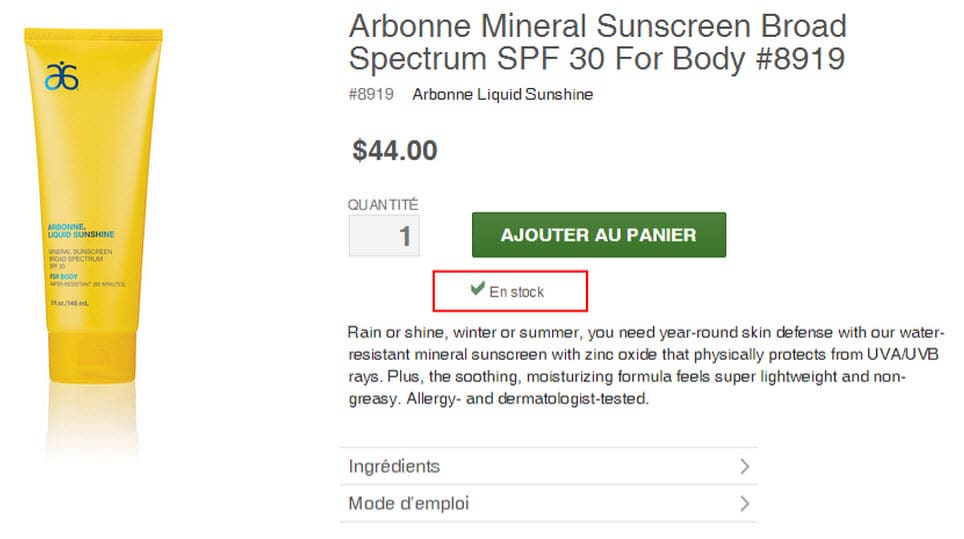Click the Arbonne logo on the tube

[x=62, y=75]
